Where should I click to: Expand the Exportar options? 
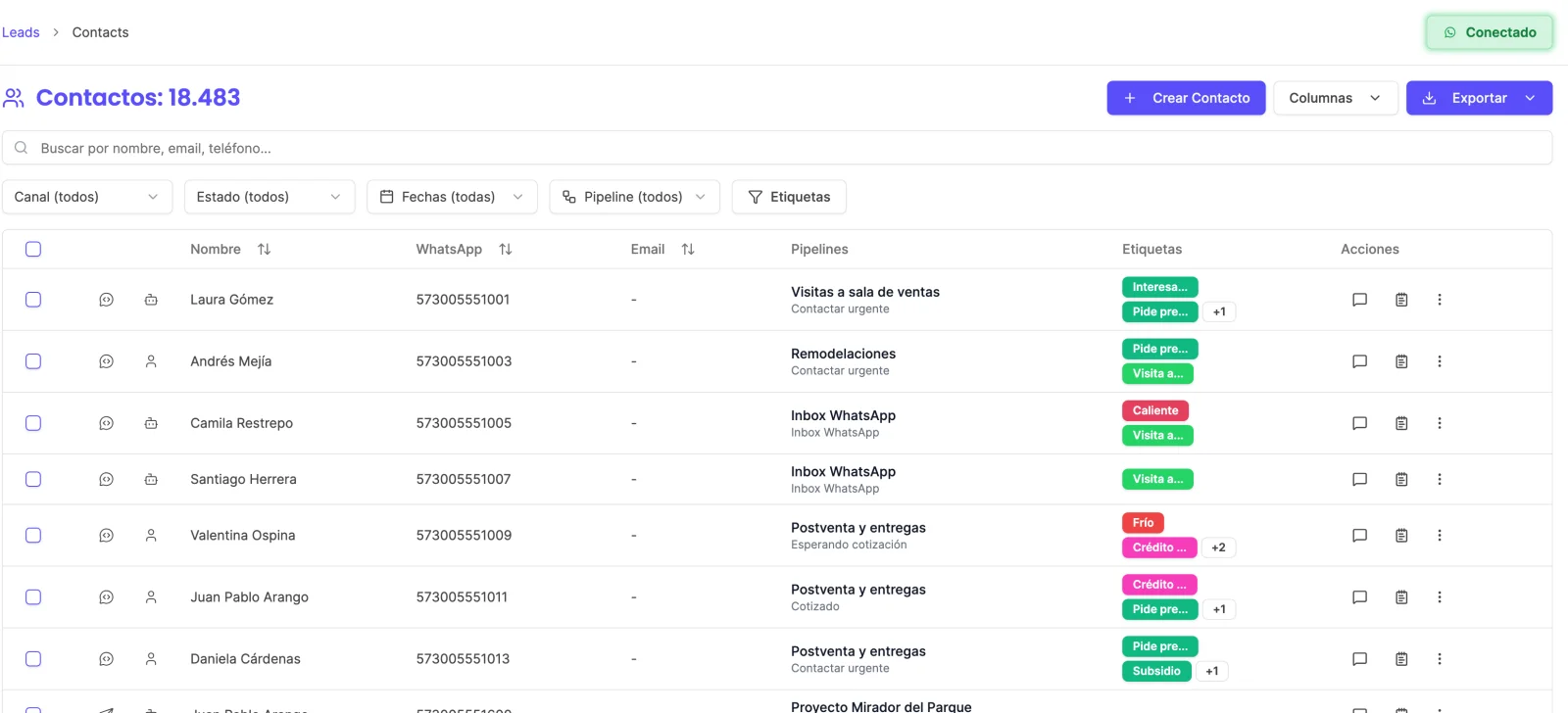[1479, 98]
